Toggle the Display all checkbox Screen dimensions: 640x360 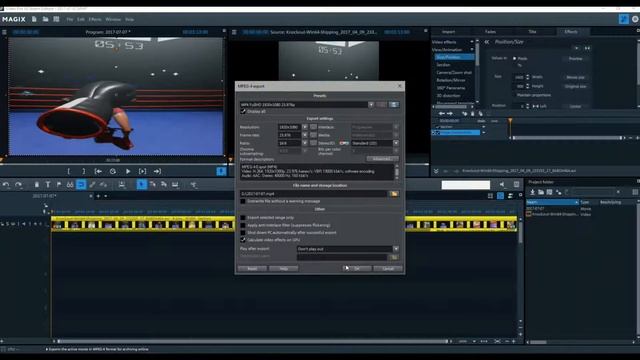pos(243,111)
